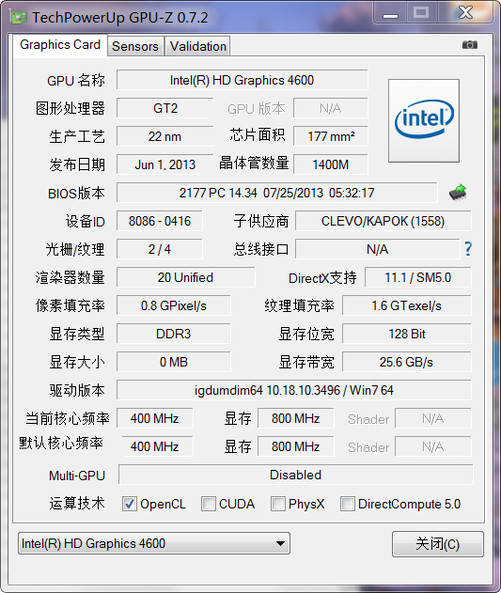Click the Jun 1, 2013 release date
Screen dimensions: 501x593
[165, 165]
